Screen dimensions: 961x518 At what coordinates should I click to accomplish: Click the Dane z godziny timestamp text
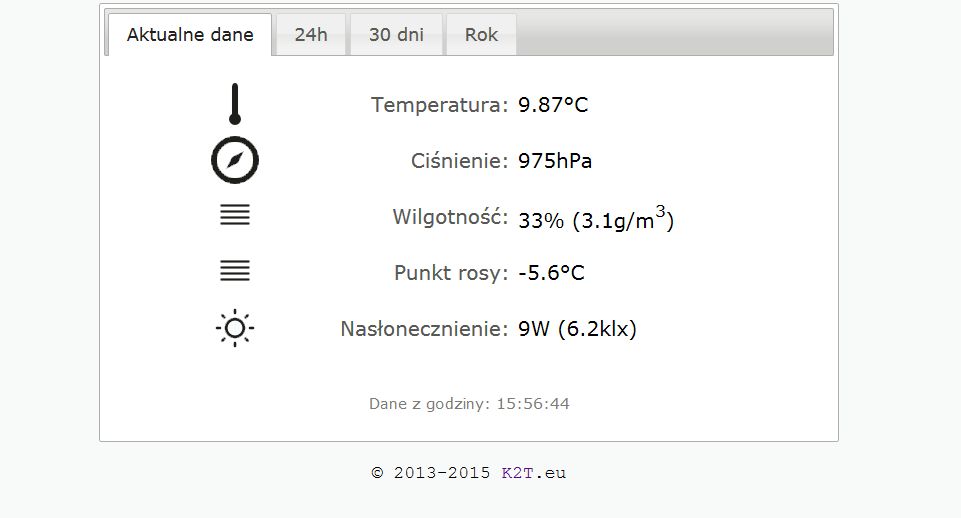pos(469,403)
